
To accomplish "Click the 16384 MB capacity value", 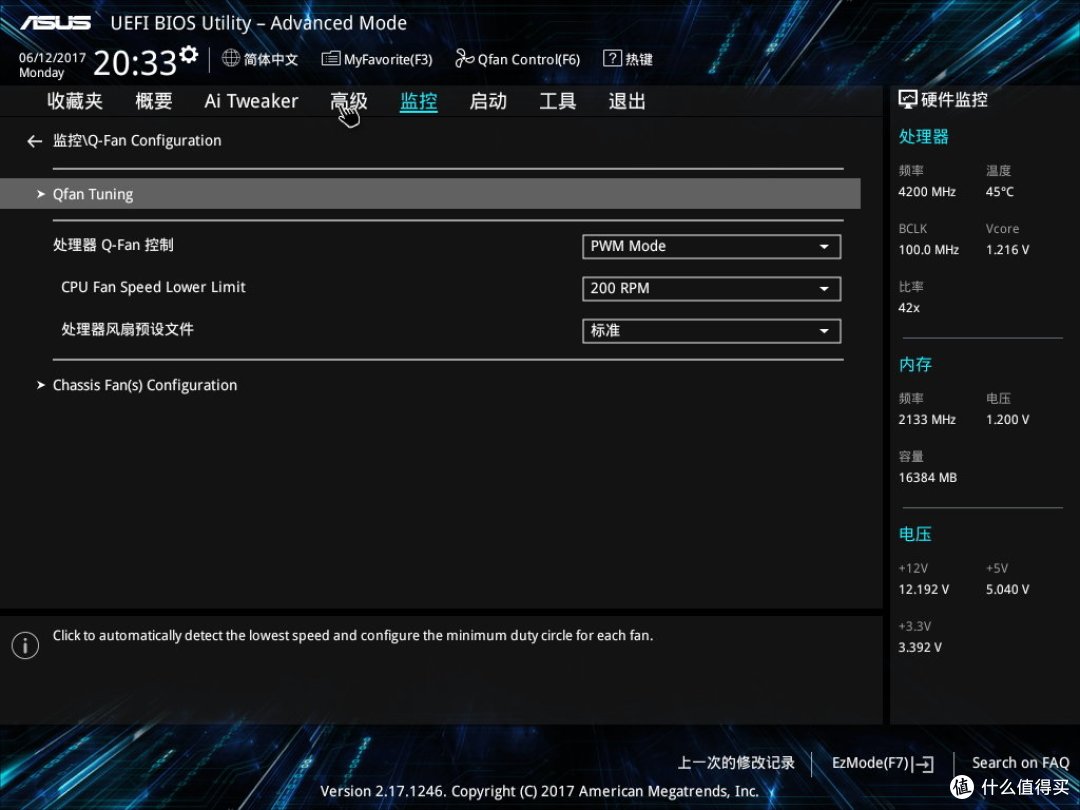I will coord(927,477).
